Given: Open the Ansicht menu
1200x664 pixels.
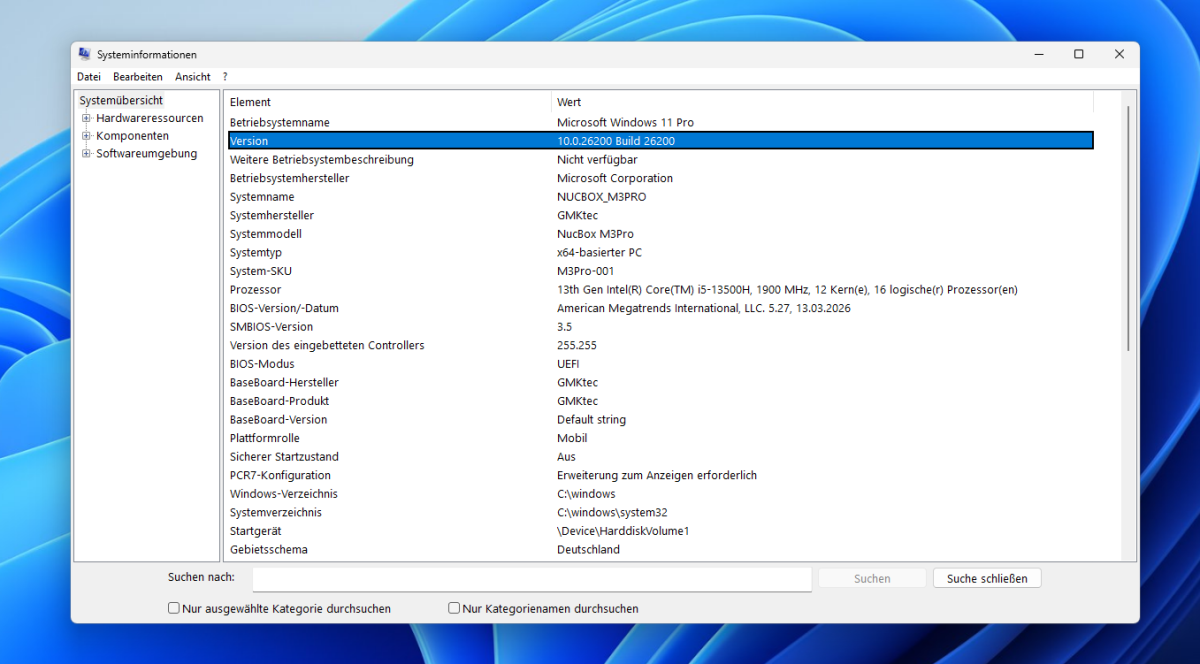Looking at the screenshot, I should (193, 76).
